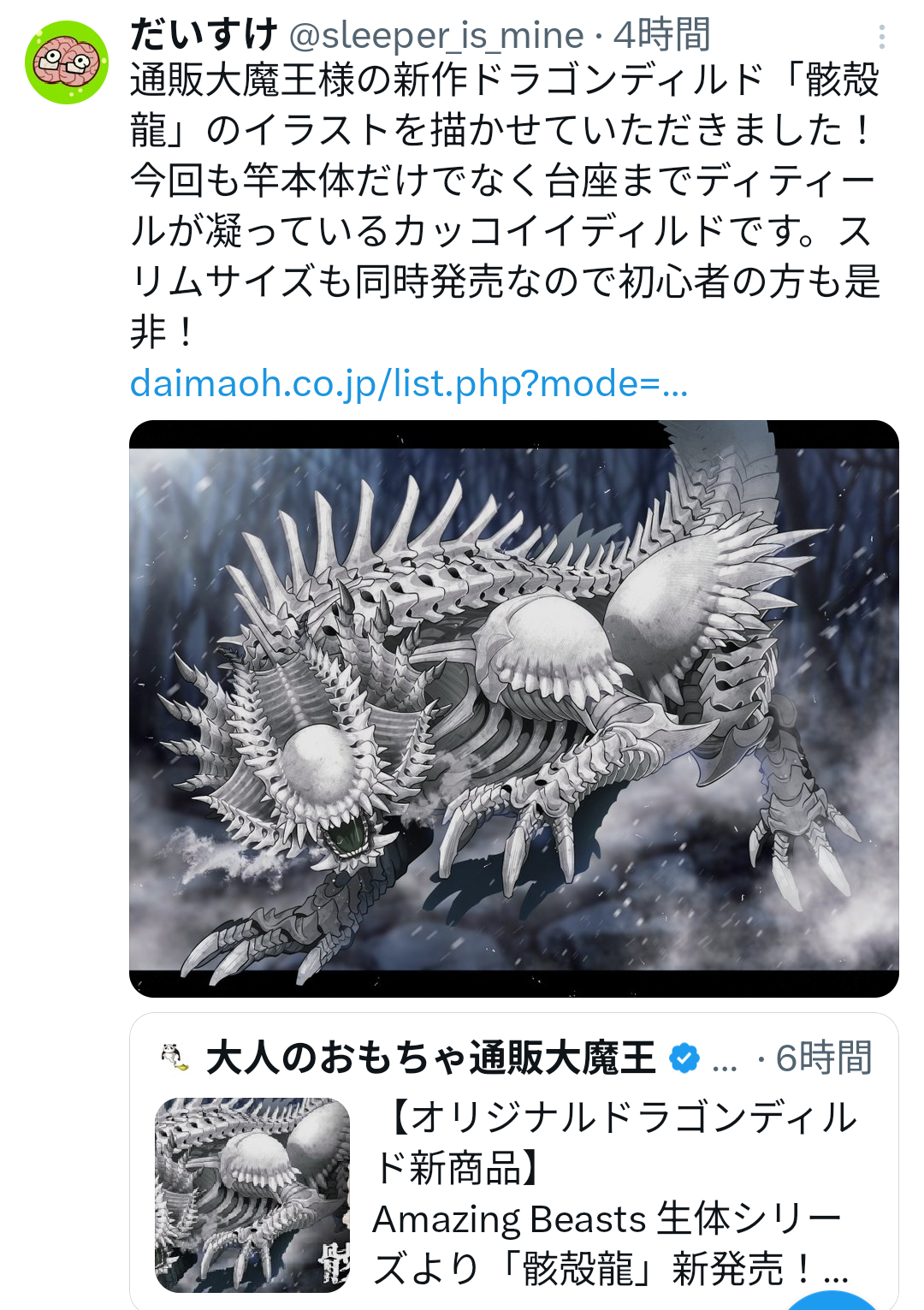Viewport: 924px width, 1310px height.
Task: Tap the blue floating compose button
Action: 832,1301
